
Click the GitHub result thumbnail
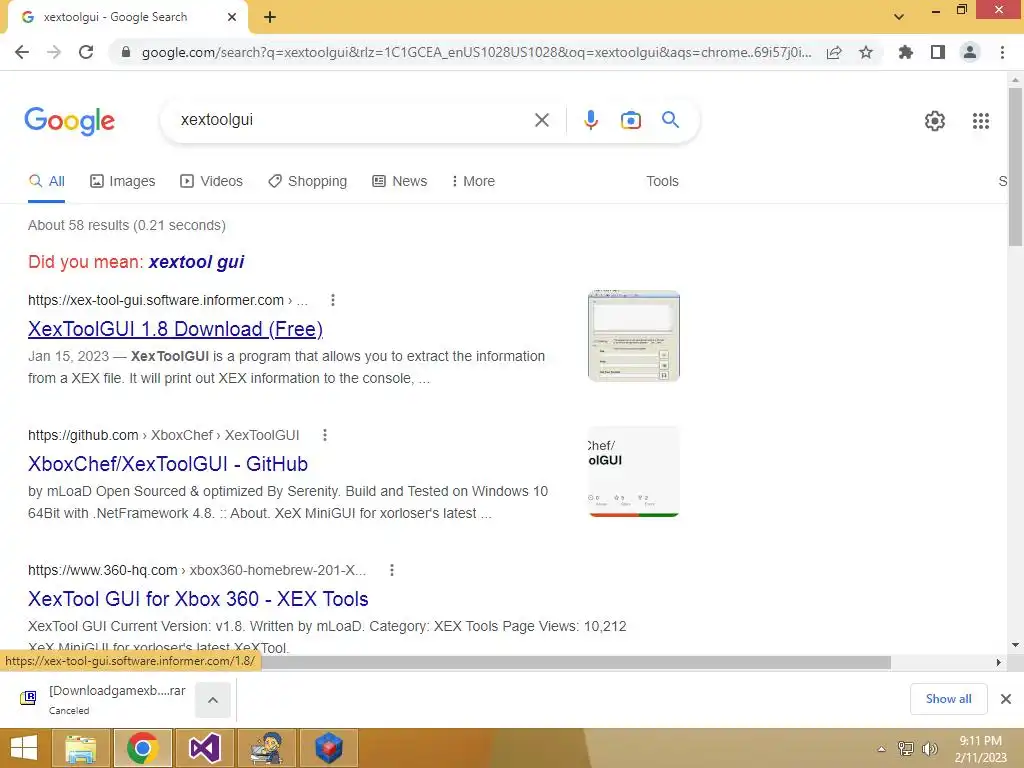click(633, 471)
